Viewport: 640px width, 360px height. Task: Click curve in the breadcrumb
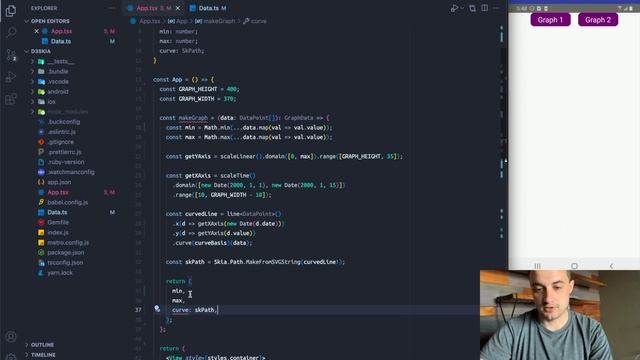258,21
